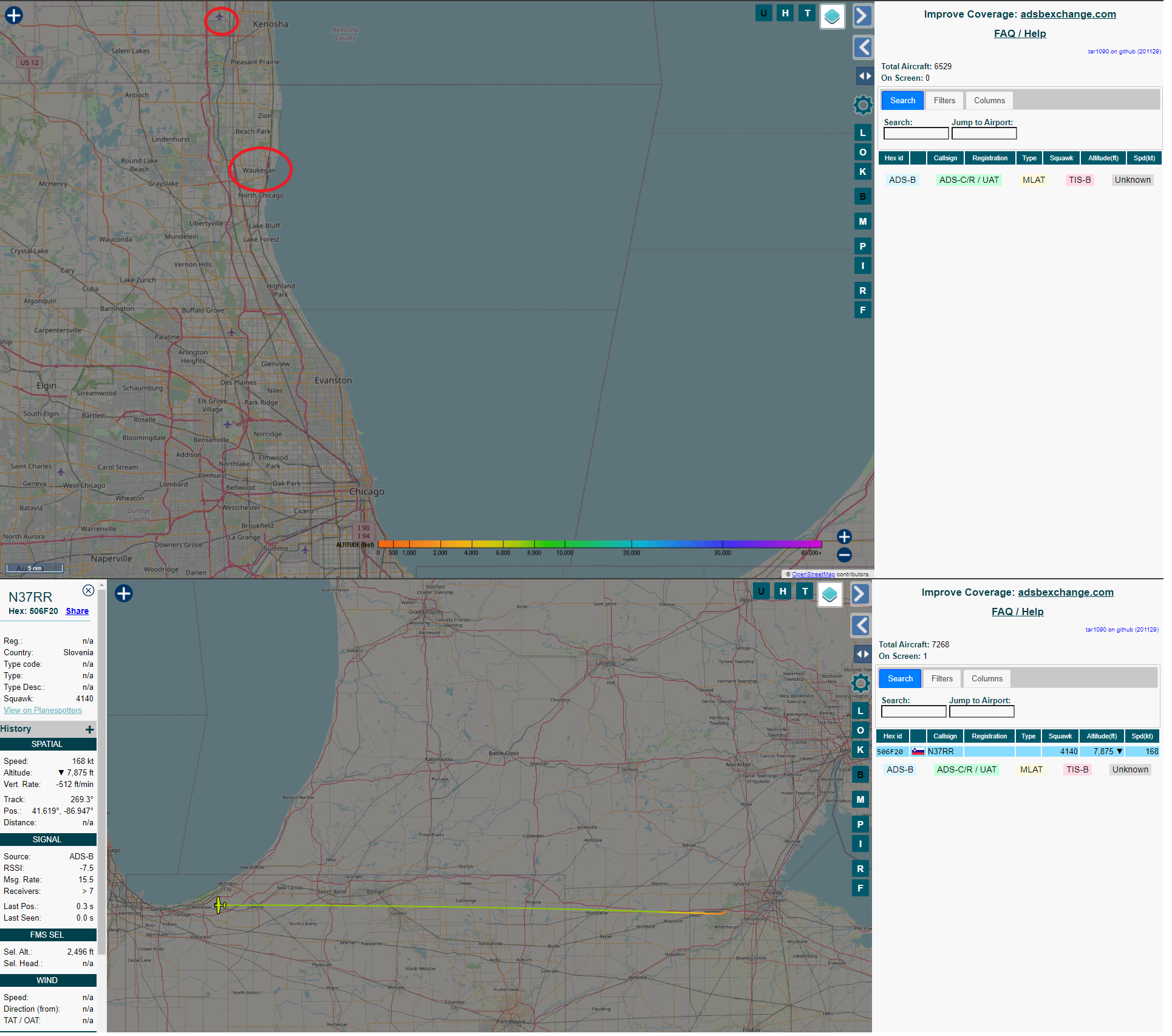The height and width of the screenshot is (1036, 1172).
Task: Toggle F button in top map sidebar
Action: point(863,310)
